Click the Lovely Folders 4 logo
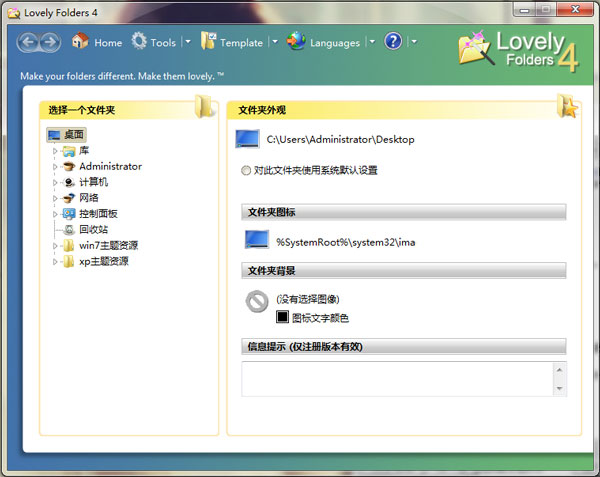The width and height of the screenshot is (600, 477). click(519, 51)
